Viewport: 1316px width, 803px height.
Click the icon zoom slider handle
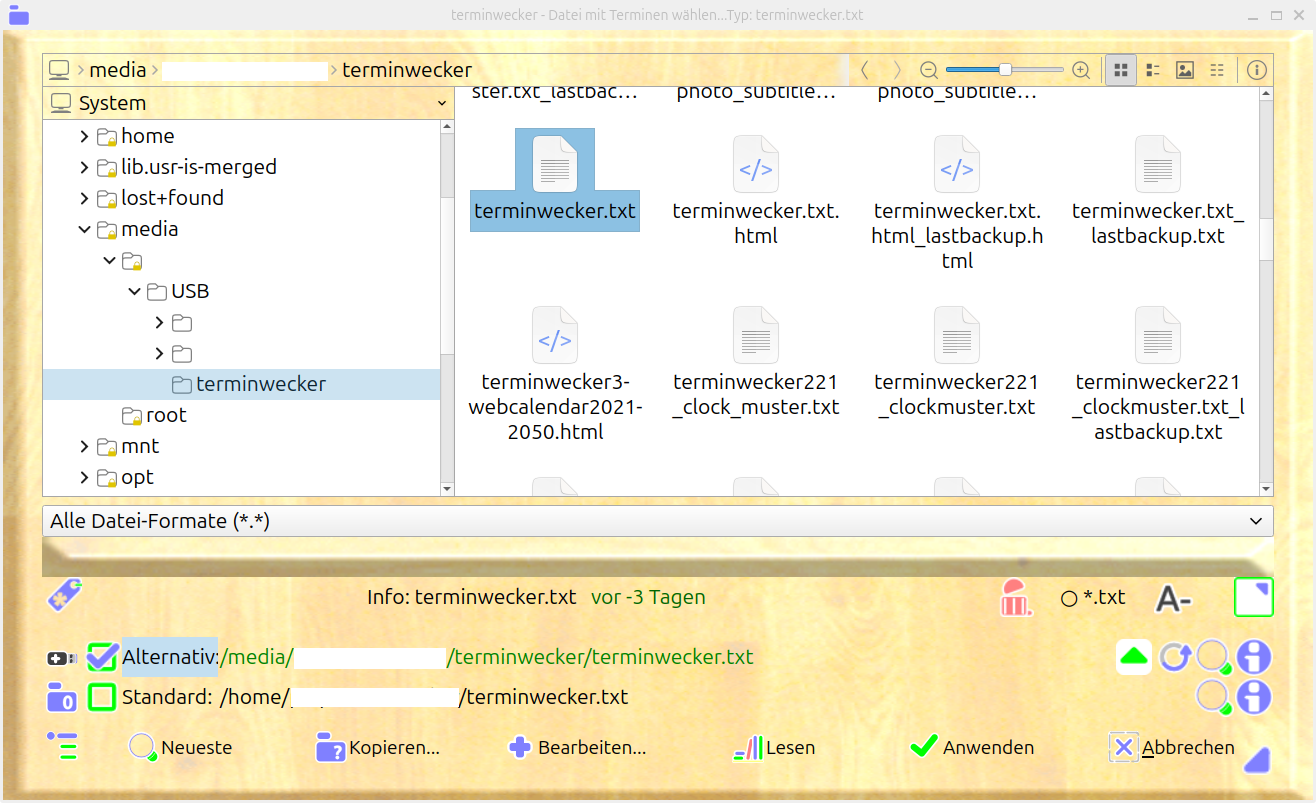(1005, 70)
